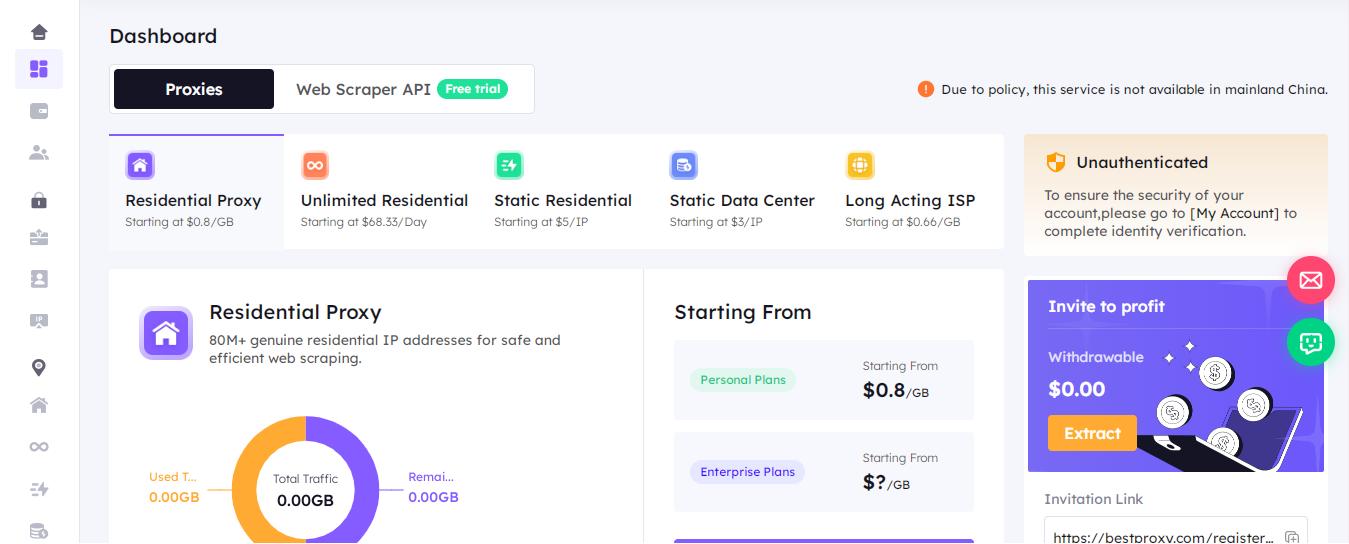Click the users group sidebar icon
The width and height of the screenshot is (1349, 544).
pos(39,153)
